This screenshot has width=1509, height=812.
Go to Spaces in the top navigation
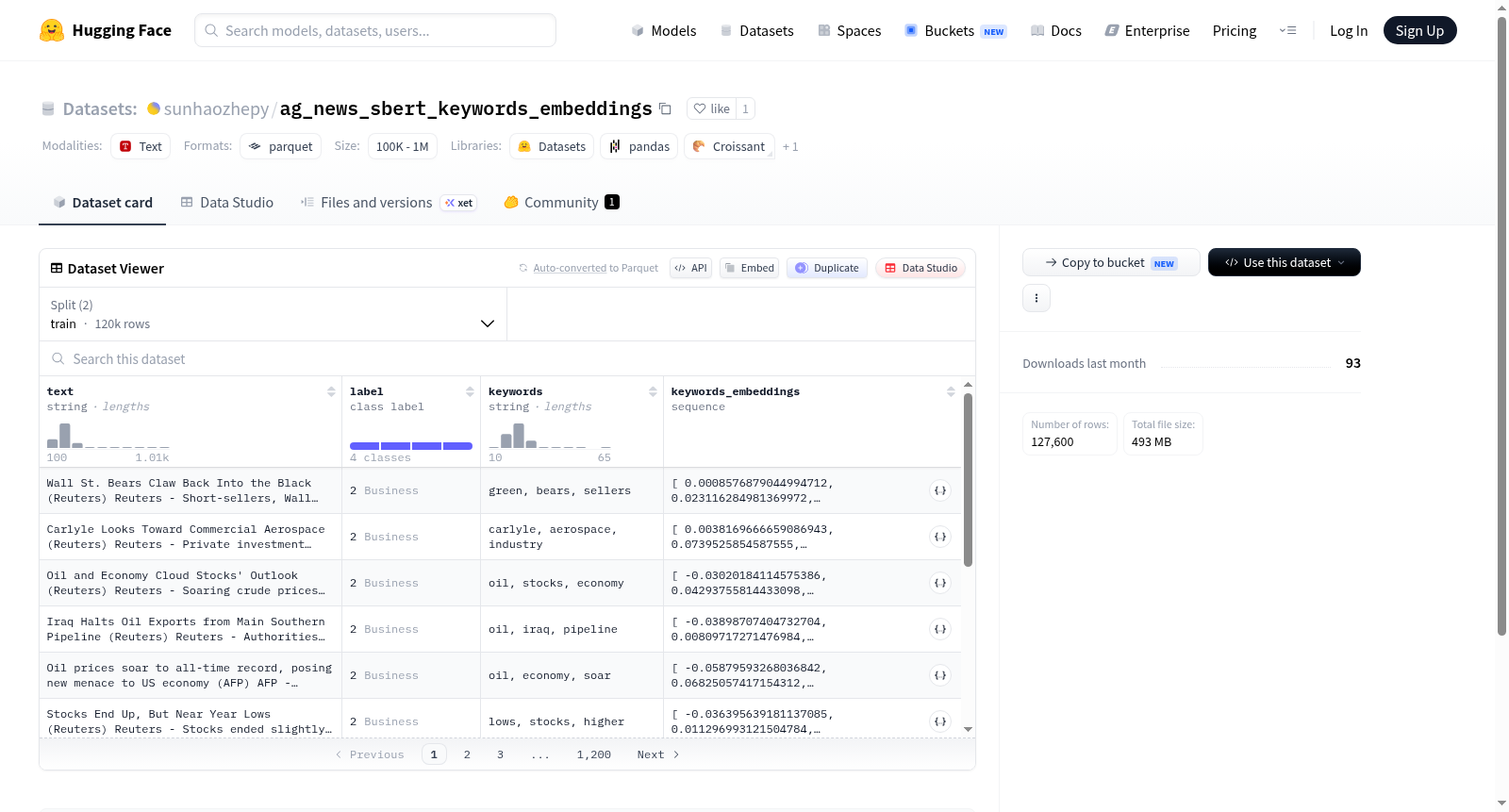pos(849,30)
